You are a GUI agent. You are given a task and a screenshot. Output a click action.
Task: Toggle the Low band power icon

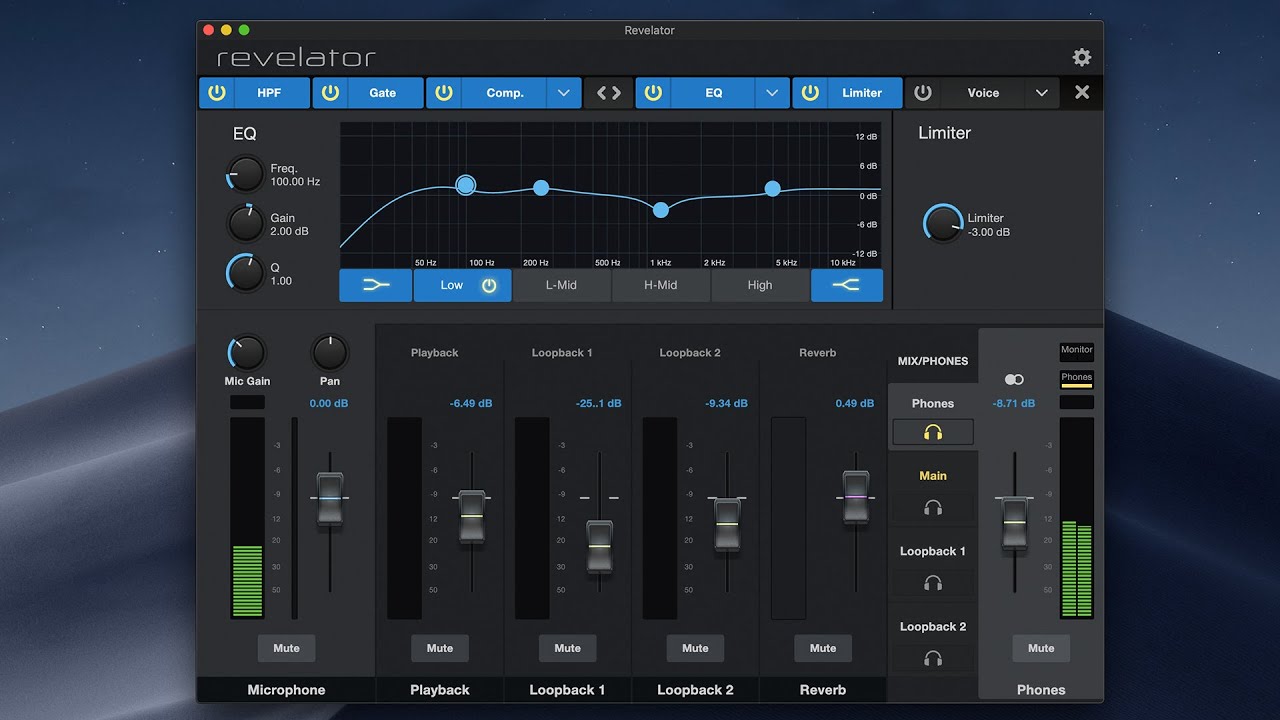489,285
